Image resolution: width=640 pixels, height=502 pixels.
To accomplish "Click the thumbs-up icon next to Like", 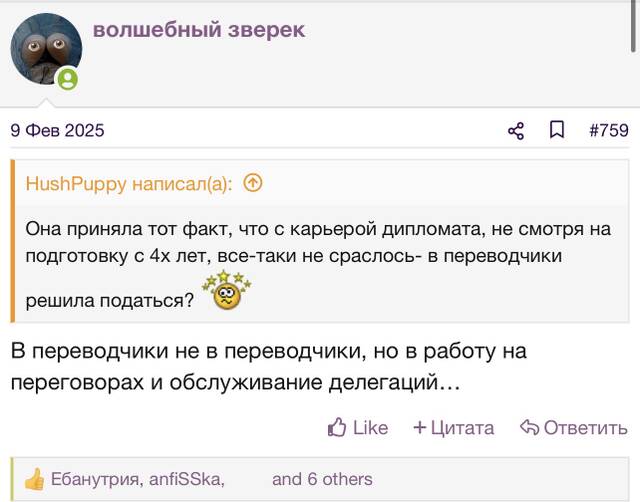I will [x=337, y=427].
